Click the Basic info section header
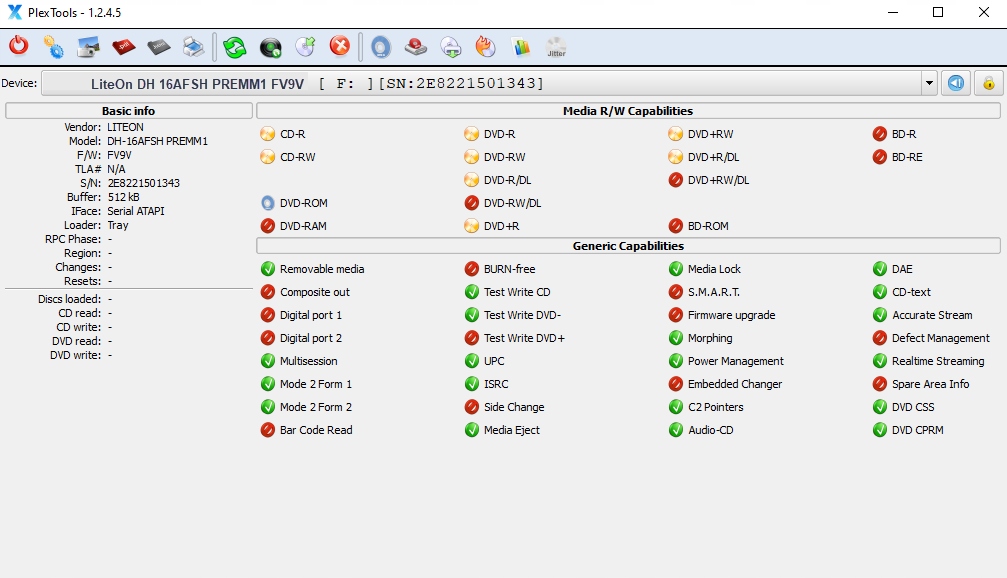Viewport: 1007px width, 578px height. 128,111
